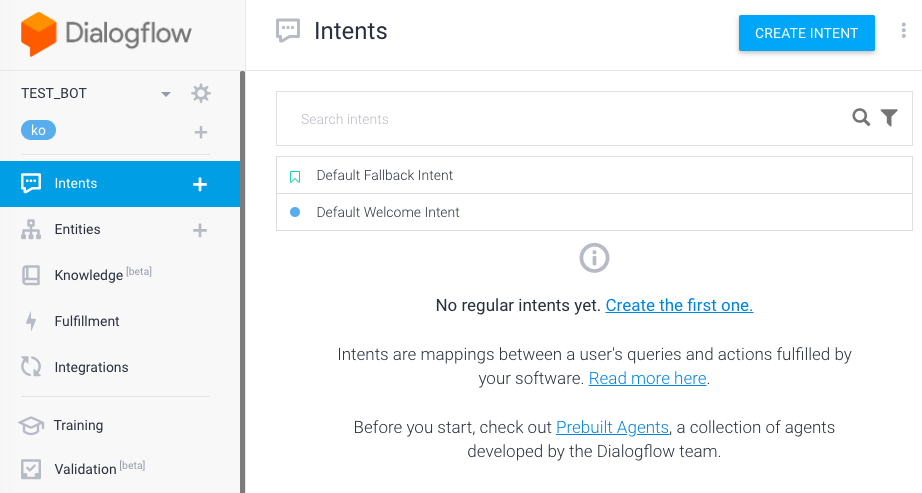The width and height of the screenshot is (922, 493).
Task: Click the Entities hierarchy icon
Action: coord(31,229)
